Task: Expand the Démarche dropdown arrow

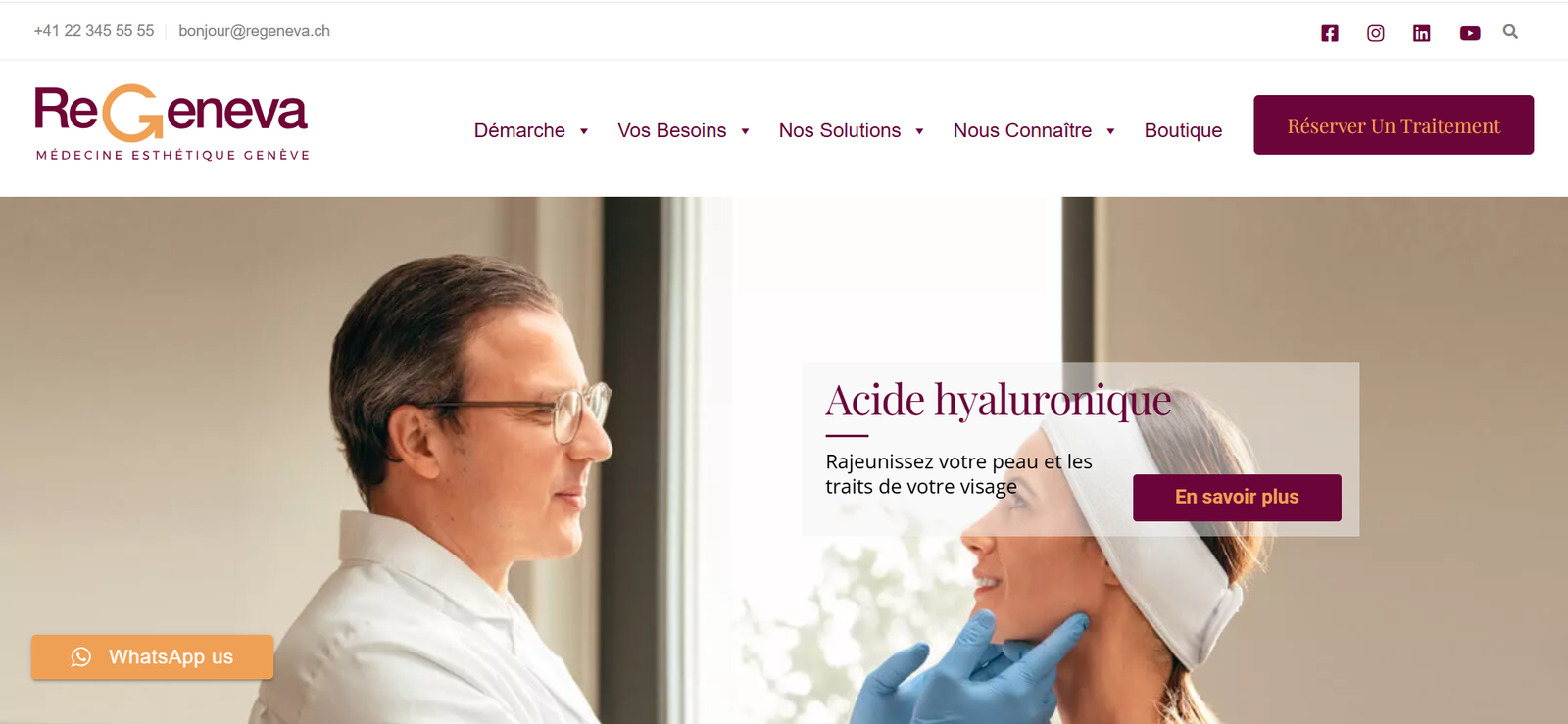Action: click(x=584, y=131)
